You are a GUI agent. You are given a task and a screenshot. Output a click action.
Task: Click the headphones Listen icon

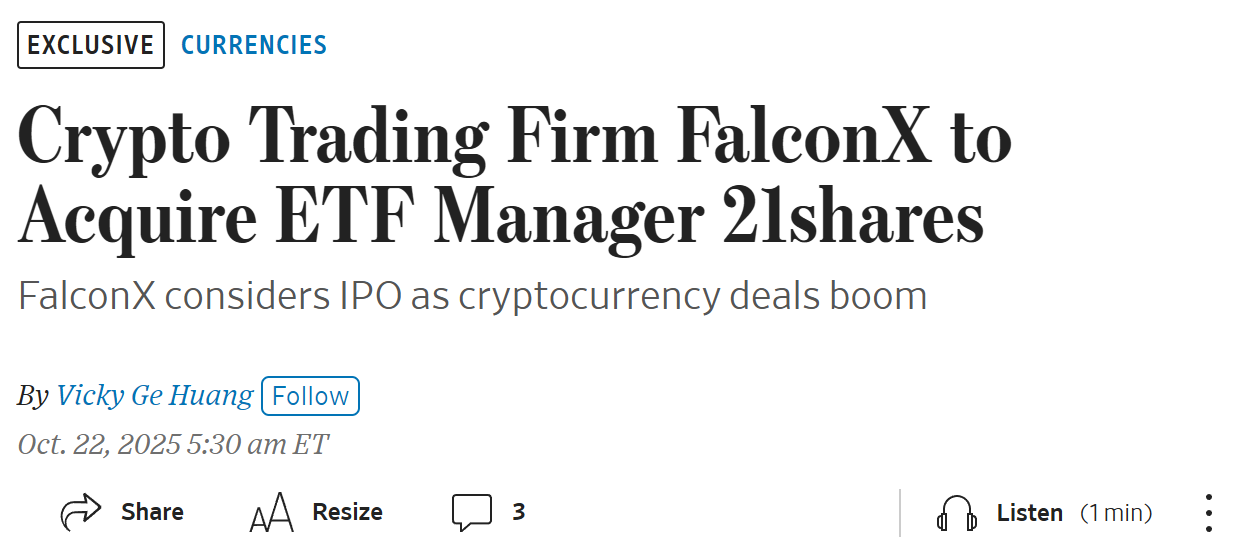[x=956, y=514]
